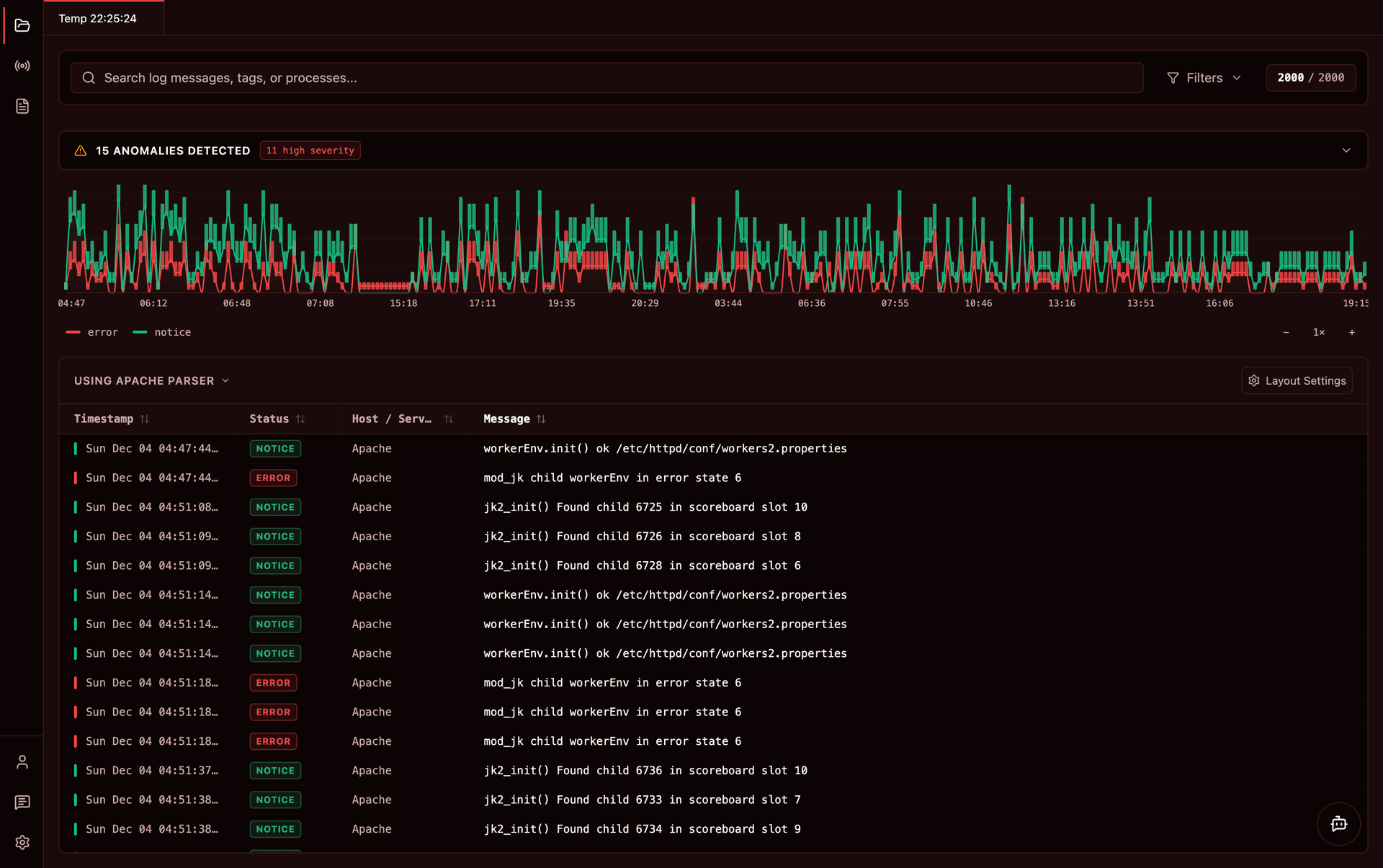Viewport: 1383px width, 868px height.
Task: Click the 15:18 time marker on chart
Action: point(403,303)
